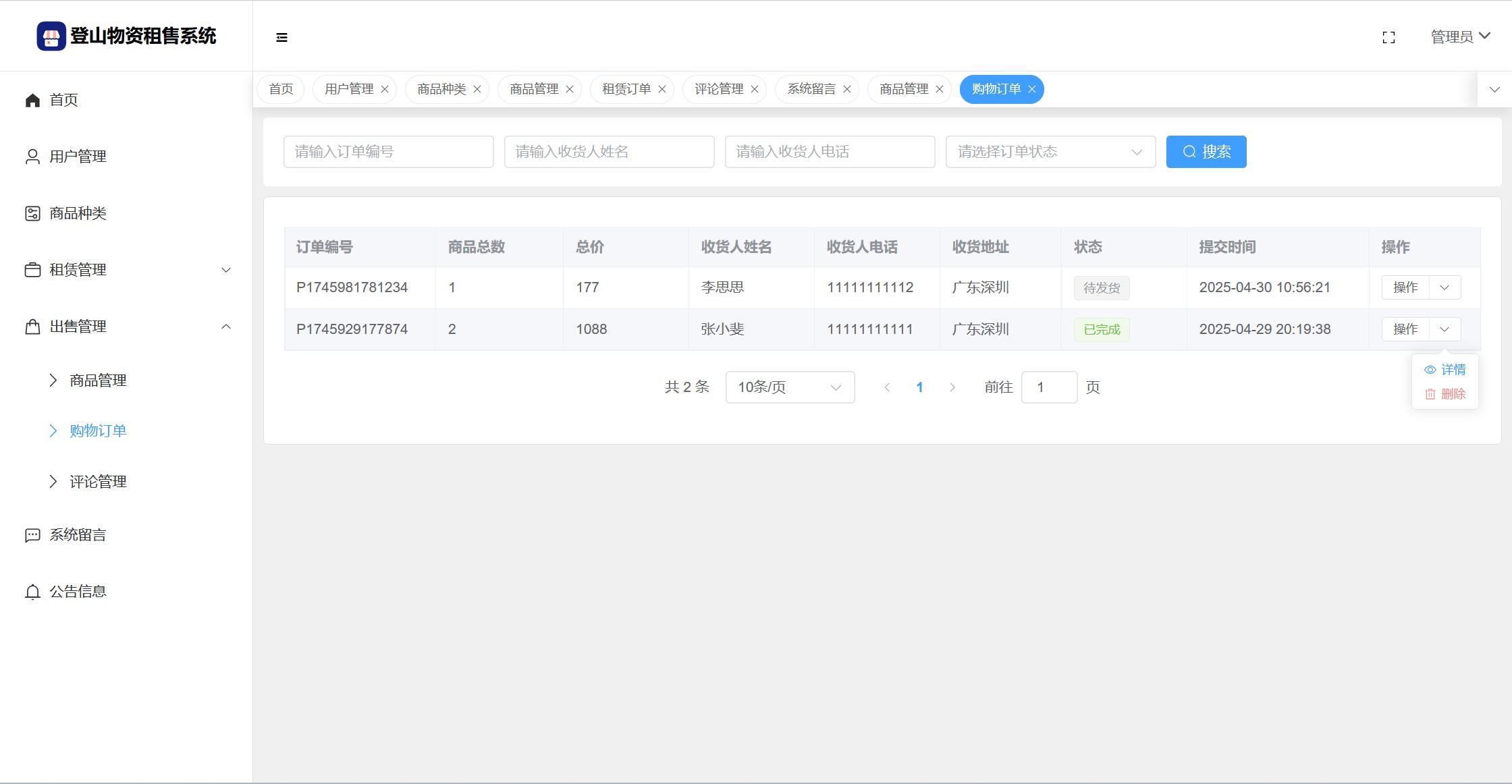Image resolution: width=1512 pixels, height=784 pixels.
Task: Open 首页 from the sidebar home icon
Action: pos(32,101)
